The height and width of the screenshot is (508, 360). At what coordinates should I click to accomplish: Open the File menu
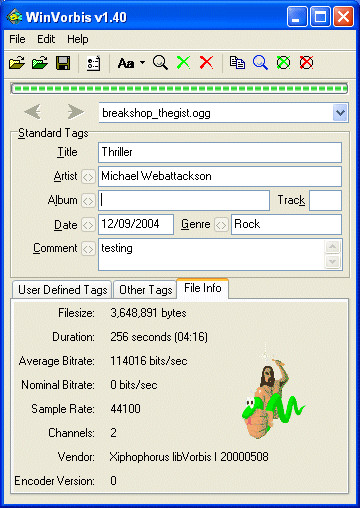pyautogui.click(x=17, y=39)
